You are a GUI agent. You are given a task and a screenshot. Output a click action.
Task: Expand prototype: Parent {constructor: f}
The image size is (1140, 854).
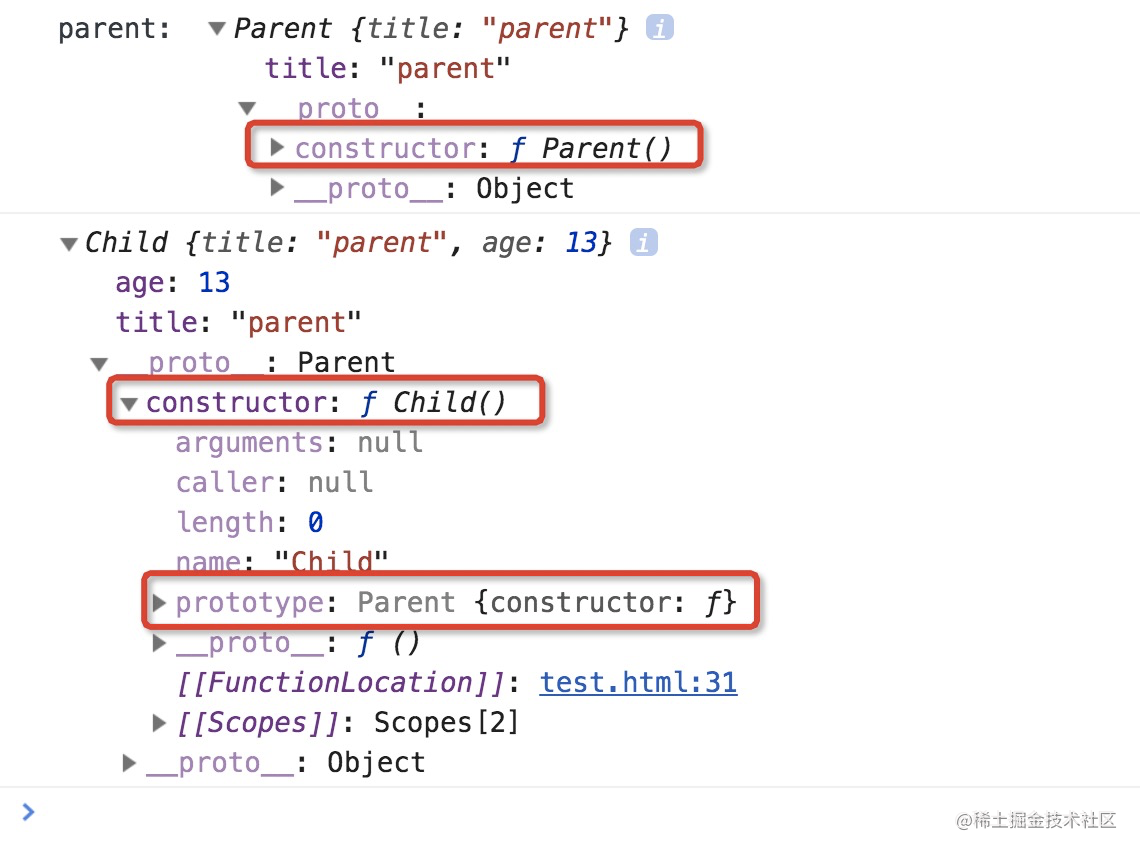[159, 602]
